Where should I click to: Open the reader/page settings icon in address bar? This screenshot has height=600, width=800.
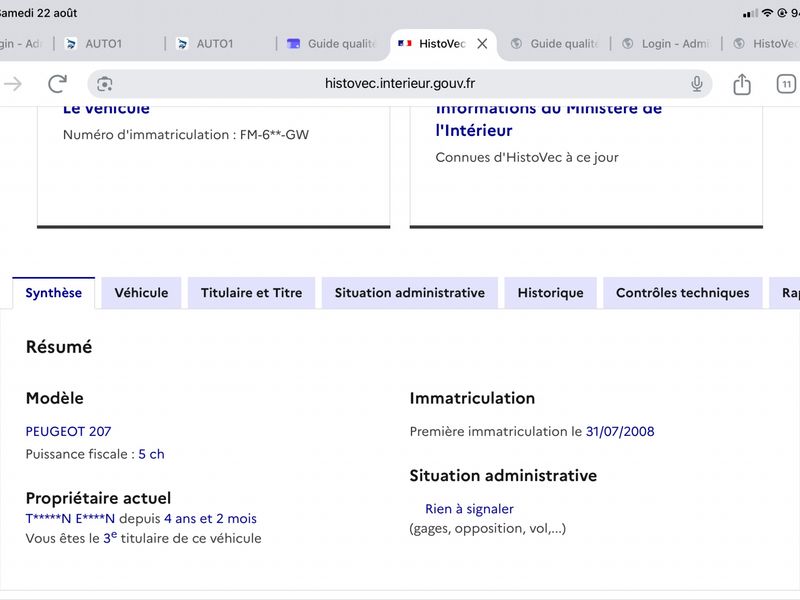pyautogui.click(x=105, y=84)
